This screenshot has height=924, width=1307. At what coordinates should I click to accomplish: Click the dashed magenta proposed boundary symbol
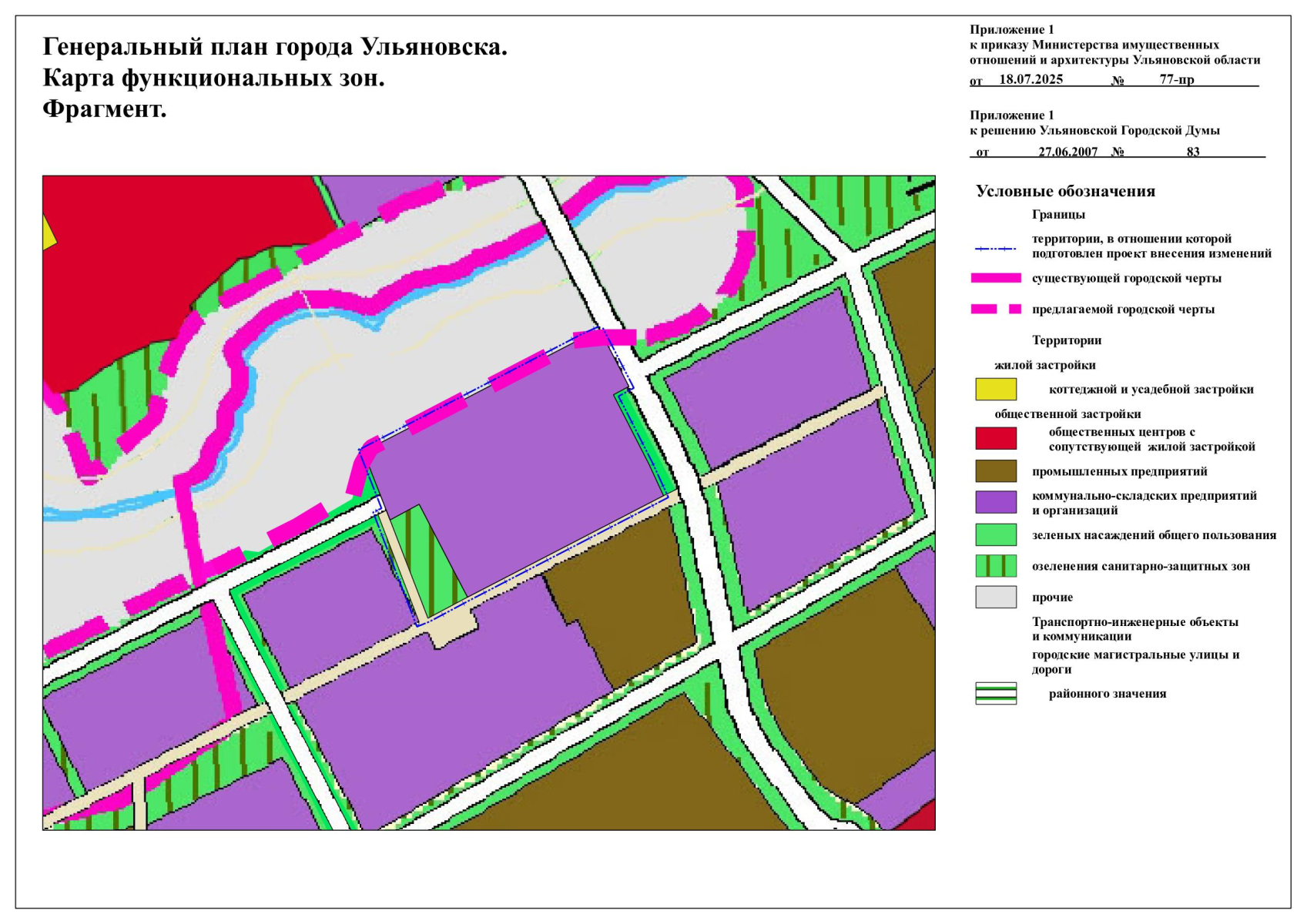[995, 309]
